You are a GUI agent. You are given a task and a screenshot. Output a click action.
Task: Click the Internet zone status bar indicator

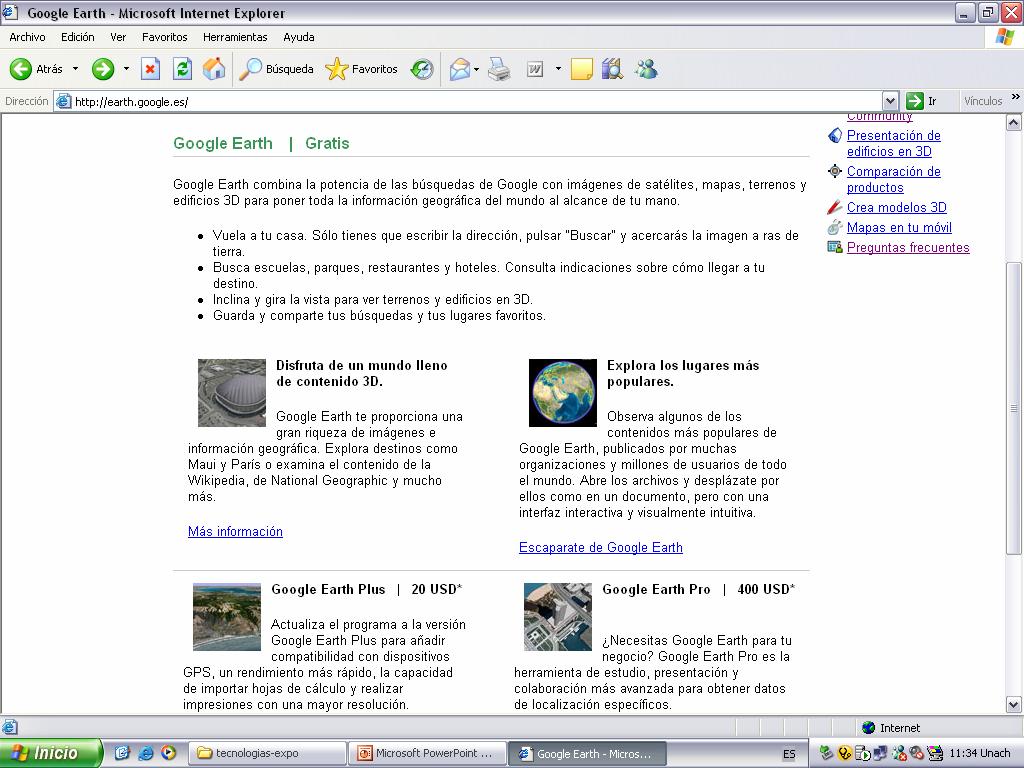(891, 728)
